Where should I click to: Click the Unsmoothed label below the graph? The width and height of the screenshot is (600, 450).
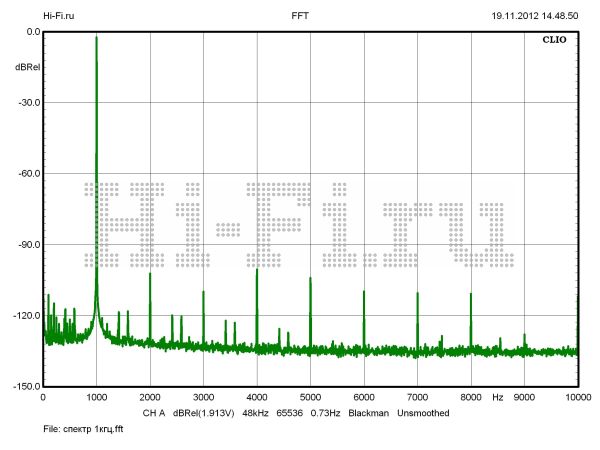424,412
